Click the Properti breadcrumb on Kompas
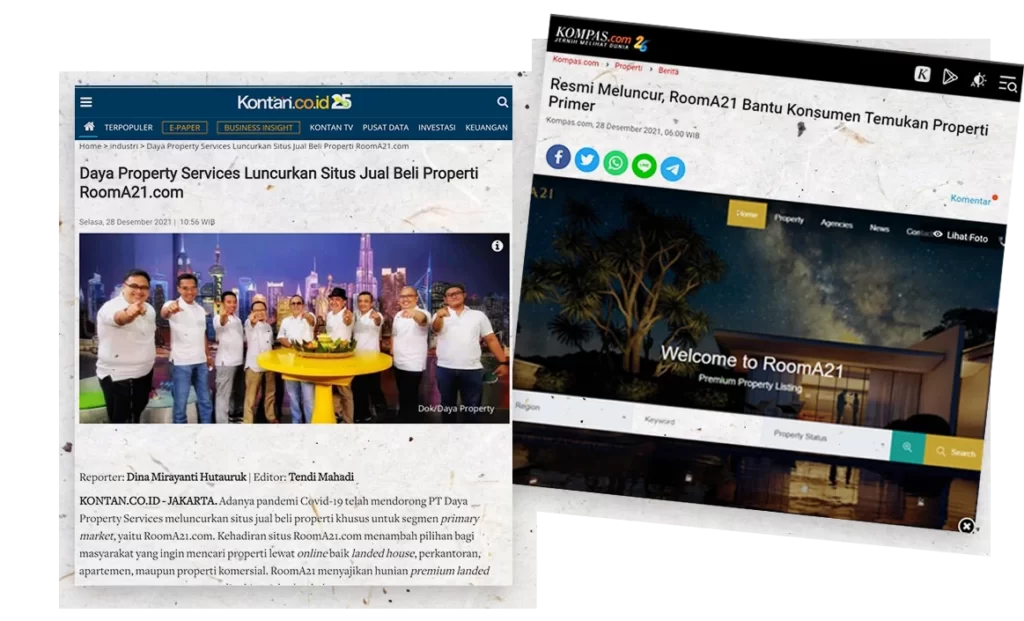This screenshot has height=621, width=1024. click(x=628, y=67)
